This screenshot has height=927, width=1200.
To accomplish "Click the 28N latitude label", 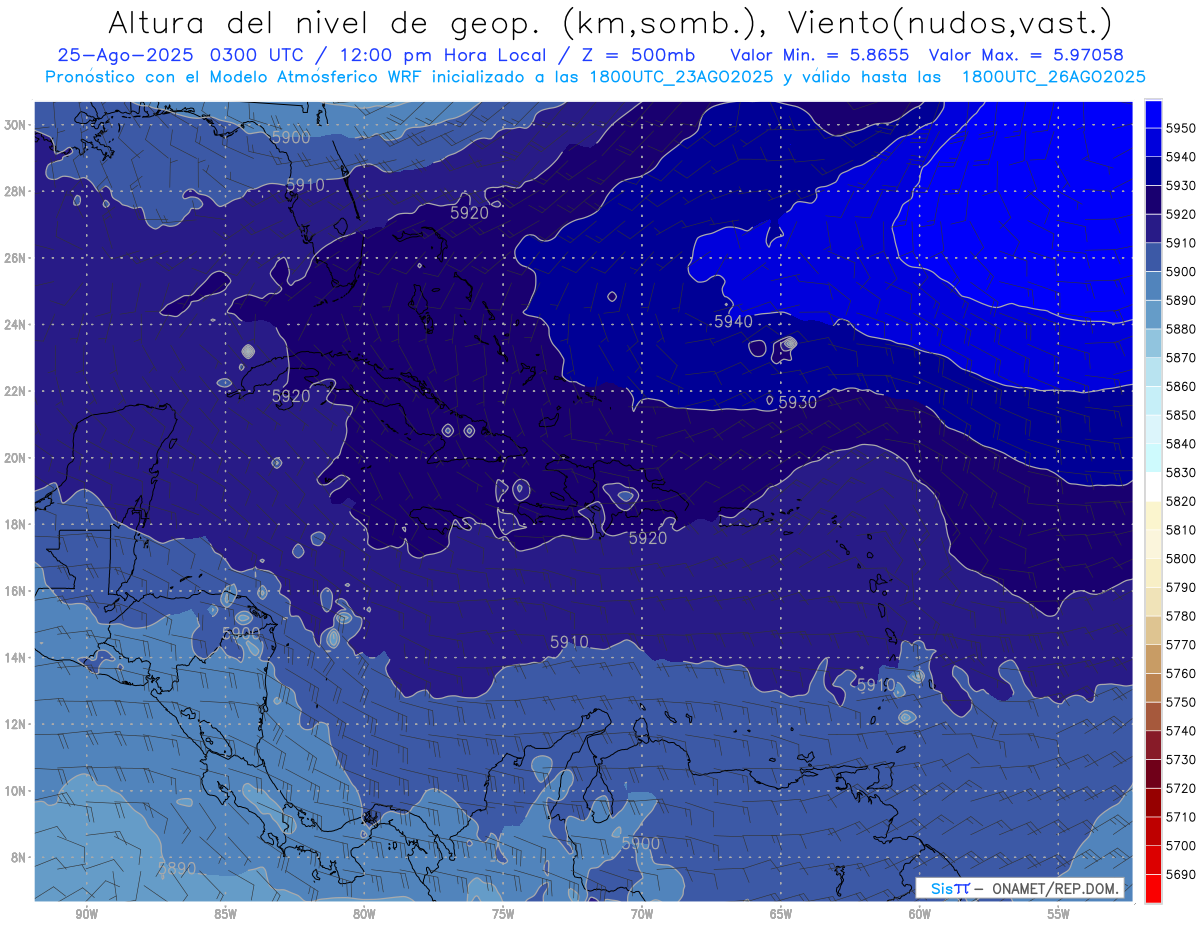I will click(14, 191).
